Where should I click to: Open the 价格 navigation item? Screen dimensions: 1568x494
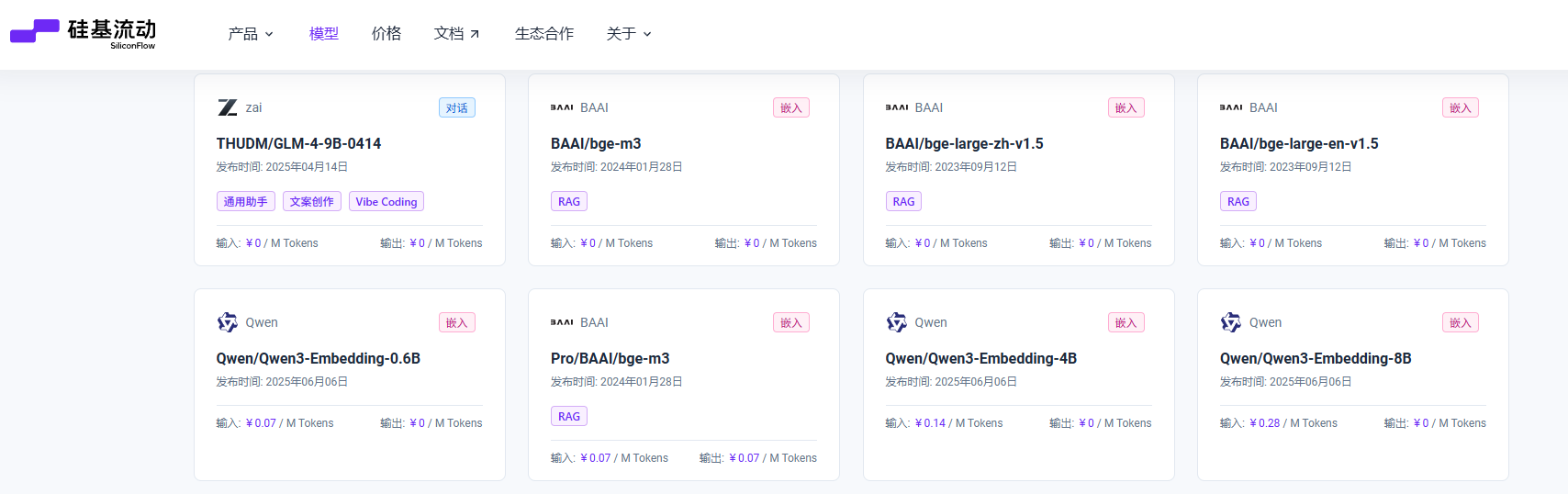pyautogui.click(x=386, y=34)
